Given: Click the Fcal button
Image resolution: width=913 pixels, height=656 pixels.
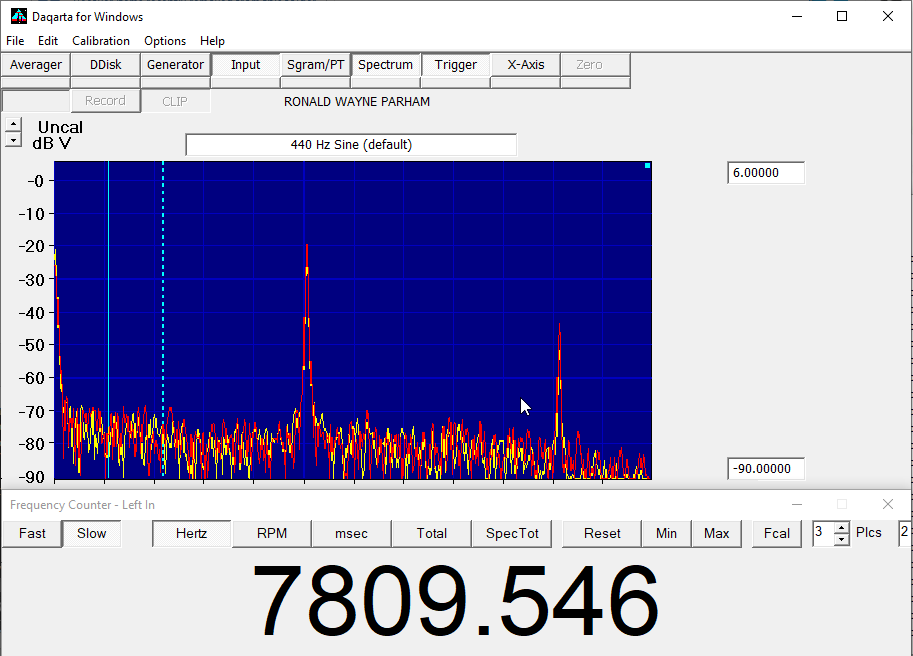Looking at the screenshot, I should 777,533.
